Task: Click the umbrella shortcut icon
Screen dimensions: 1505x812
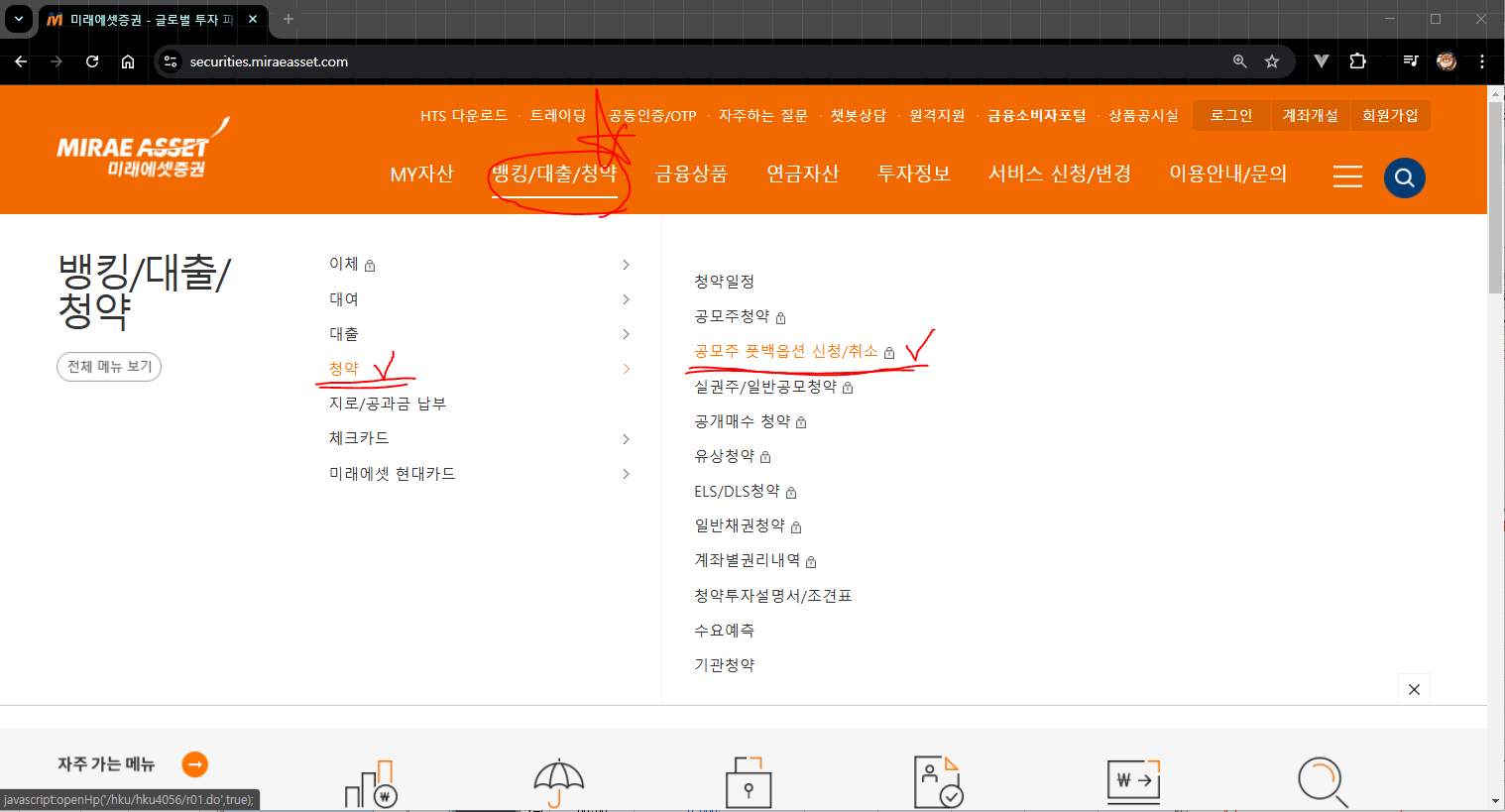Action: [x=559, y=783]
